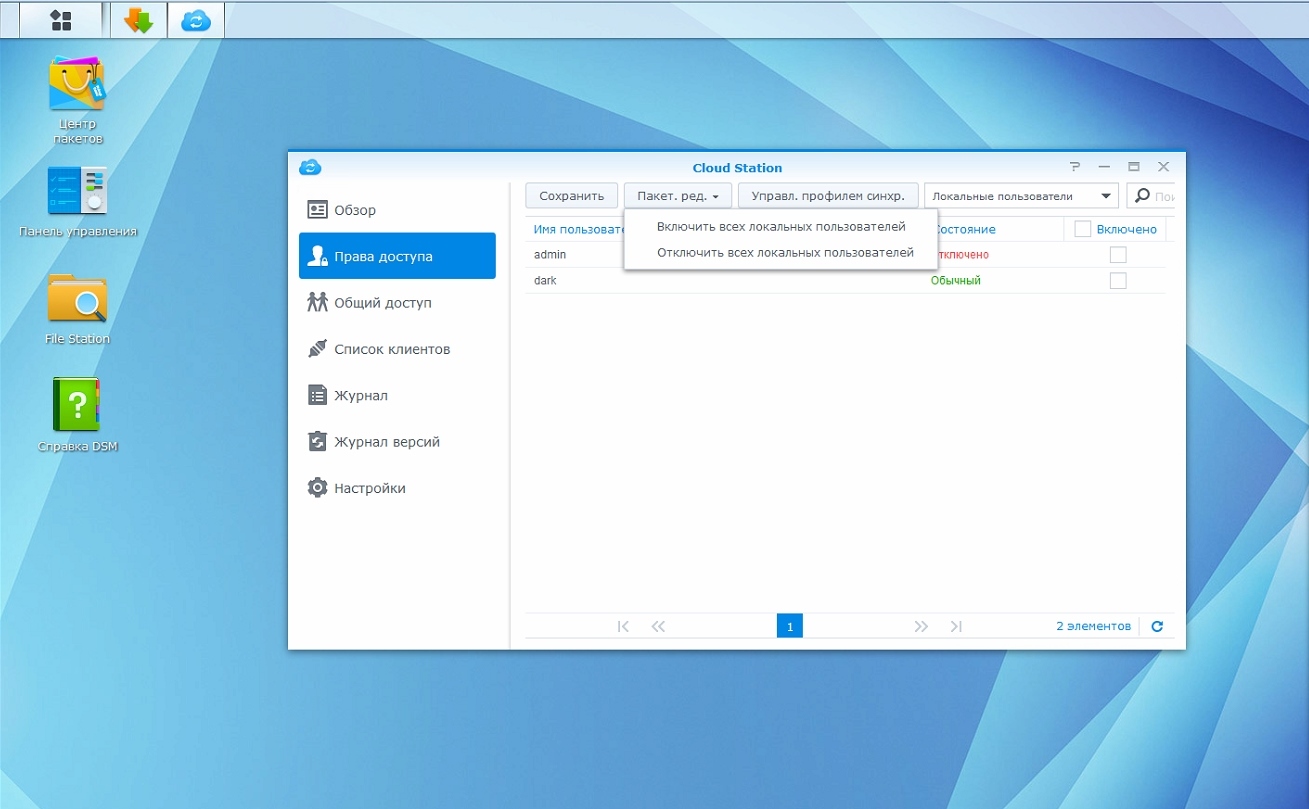Image resolution: width=1309 pixels, height=809 pixels.
Task: Open Настройки section
Action: click(397, 488)
